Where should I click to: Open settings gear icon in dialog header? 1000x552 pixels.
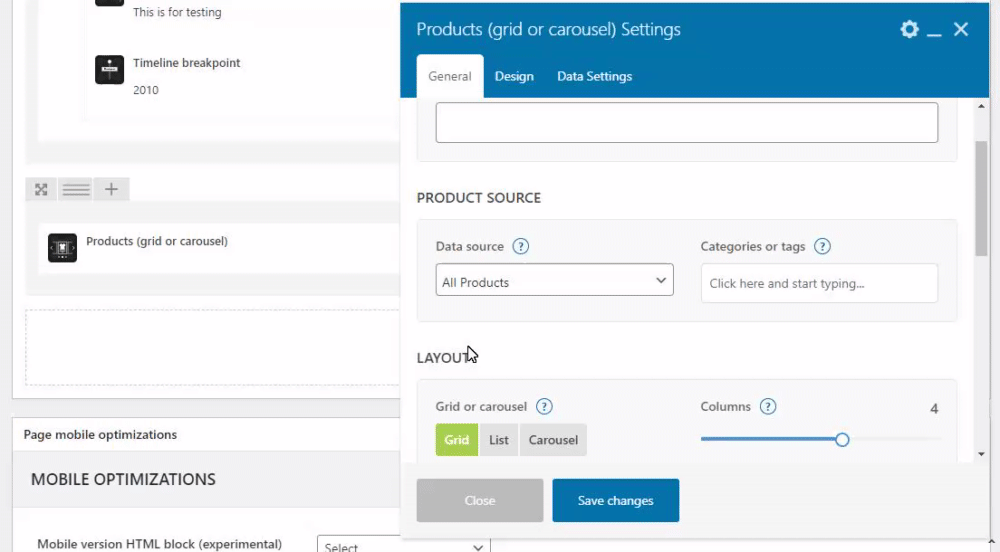[909, 30]
